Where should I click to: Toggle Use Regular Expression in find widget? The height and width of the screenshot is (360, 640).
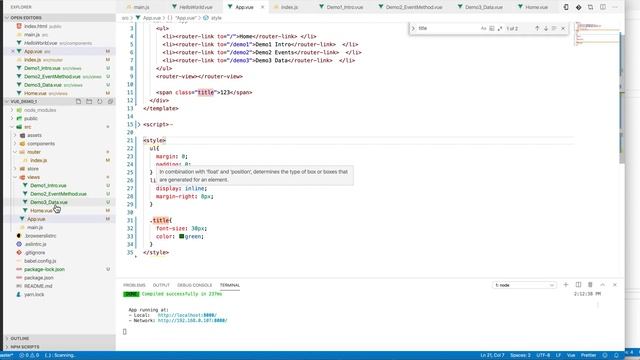(x=500, y=28)
